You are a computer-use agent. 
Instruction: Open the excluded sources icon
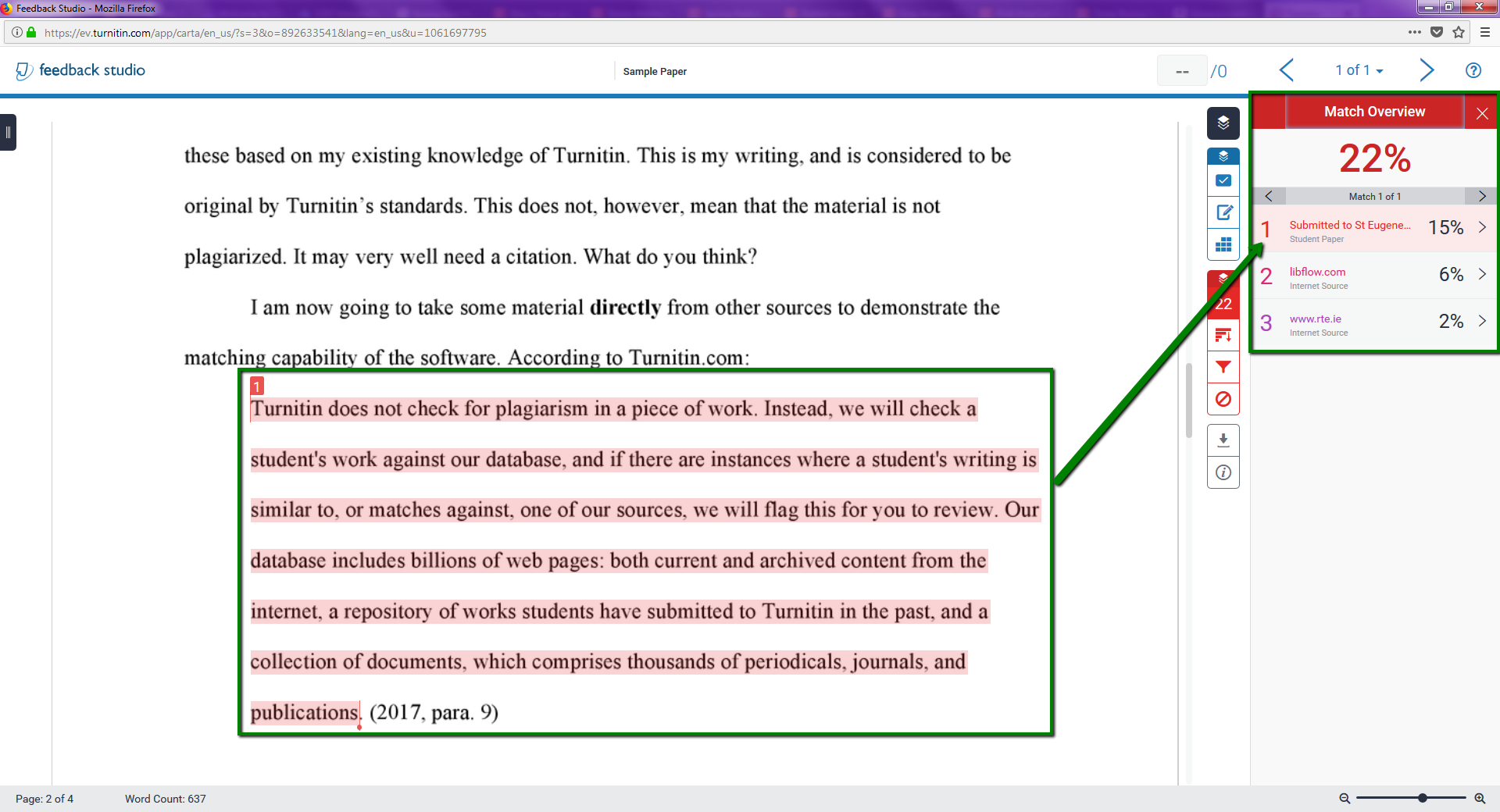[x=1223, y=399]
